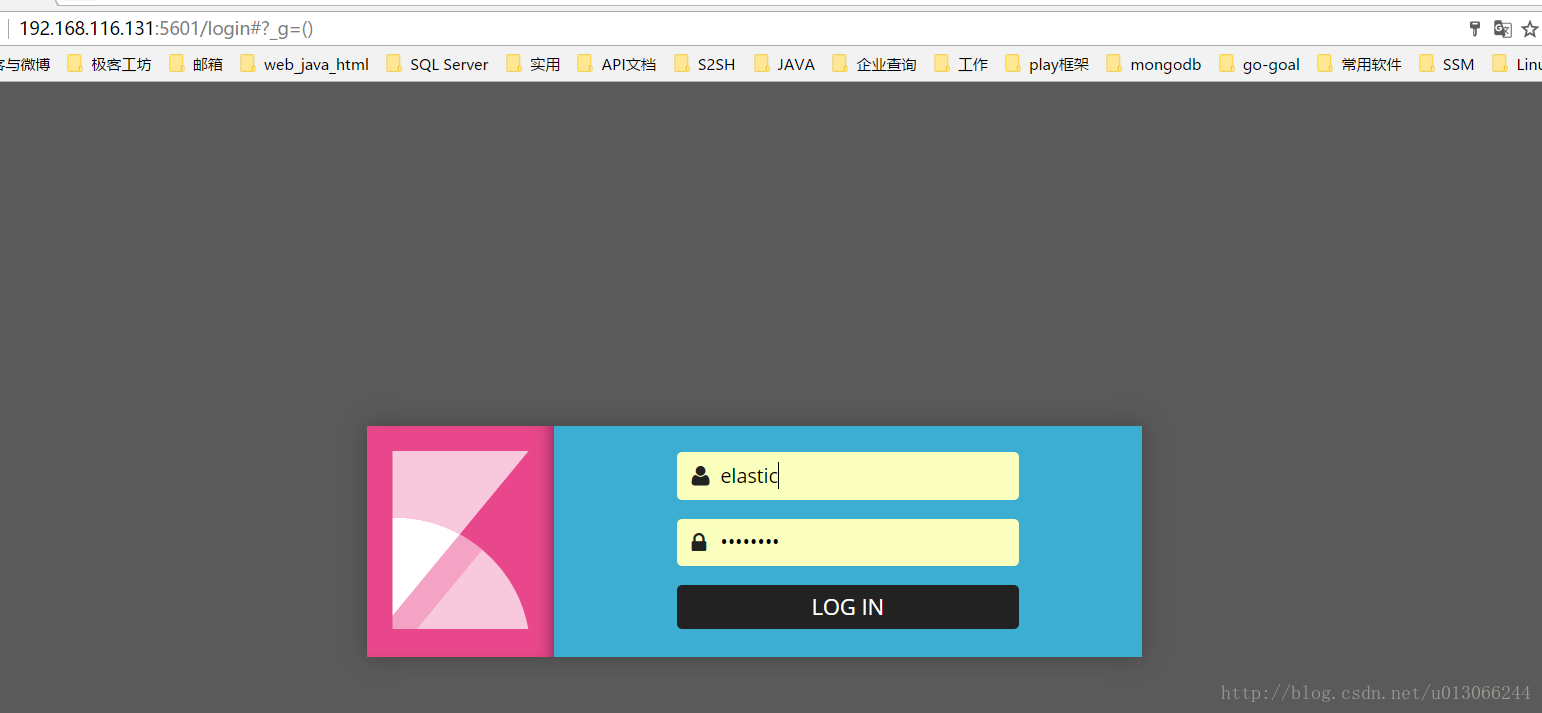Open the mongodb bookmark folder

pyautogui.click(x=1154, y=64)
